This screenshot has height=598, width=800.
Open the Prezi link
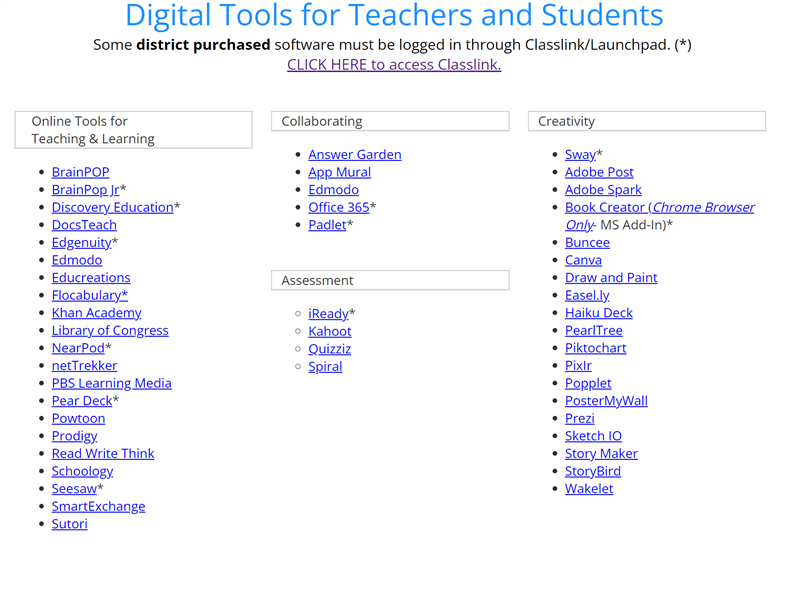(x=580, y=418)
